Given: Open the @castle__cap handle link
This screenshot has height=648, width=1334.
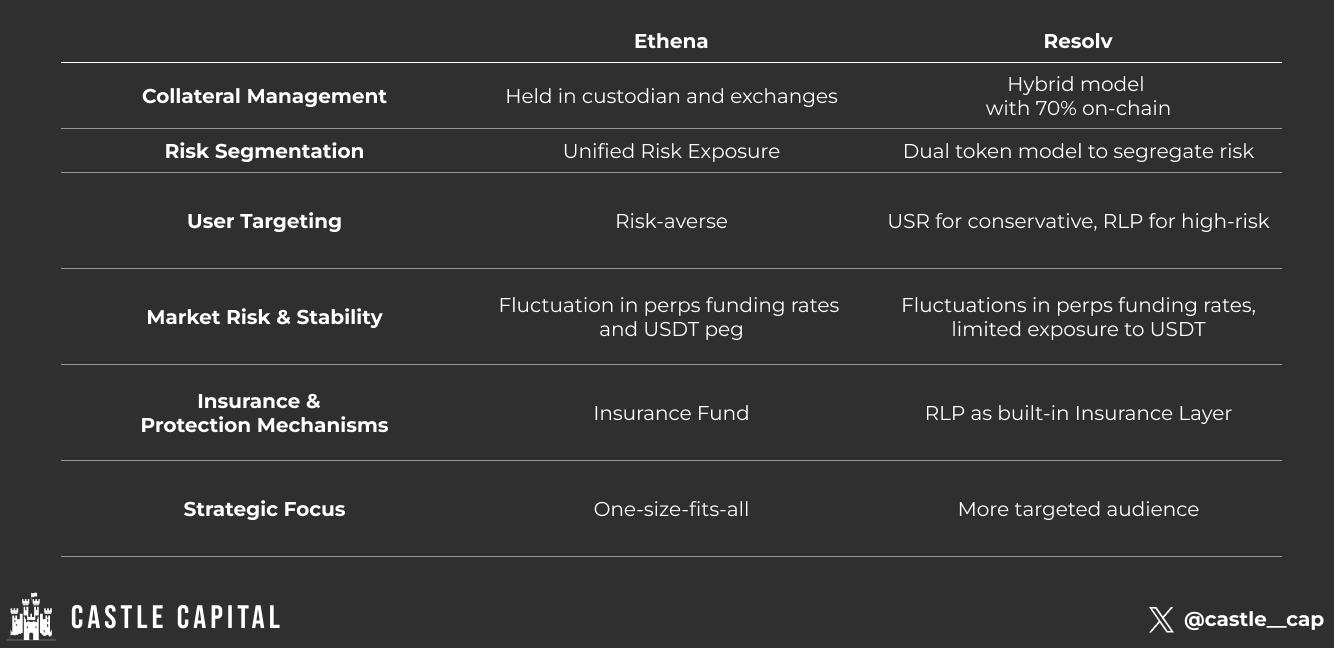Looking at the screenshot, I should point(1253,620).
